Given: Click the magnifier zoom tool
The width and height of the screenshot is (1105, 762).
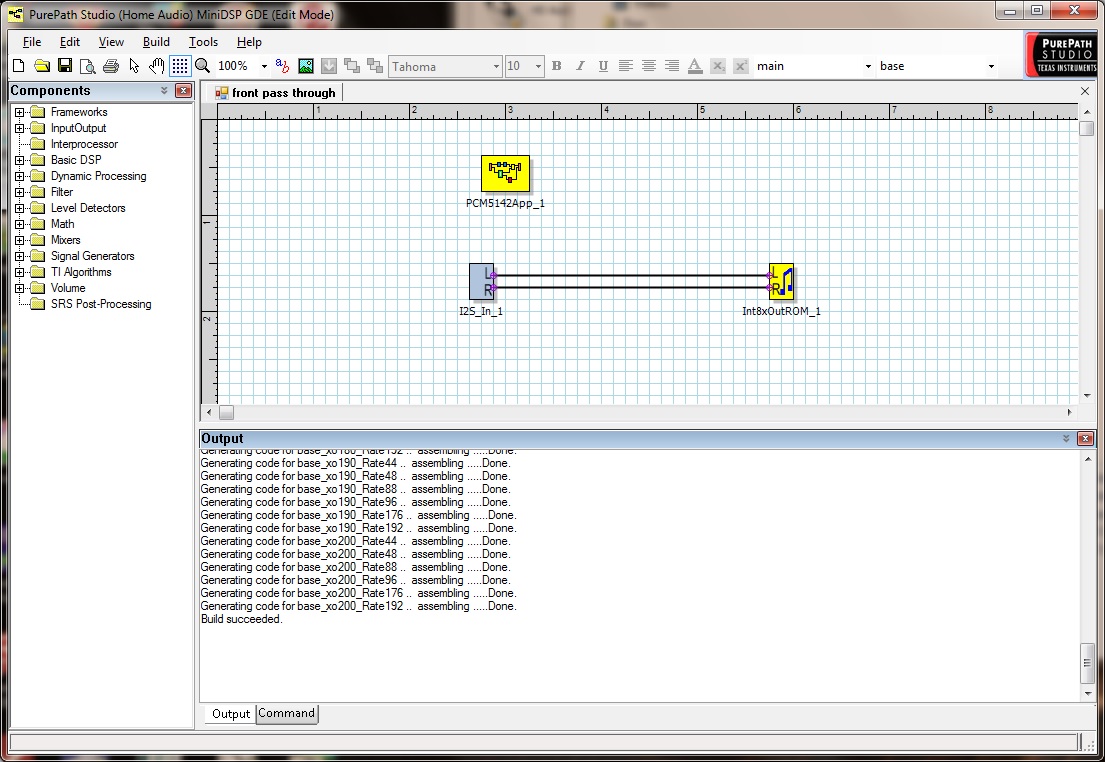Looking at the screenshot, I should pyautogui.click(x=203, y=66).
